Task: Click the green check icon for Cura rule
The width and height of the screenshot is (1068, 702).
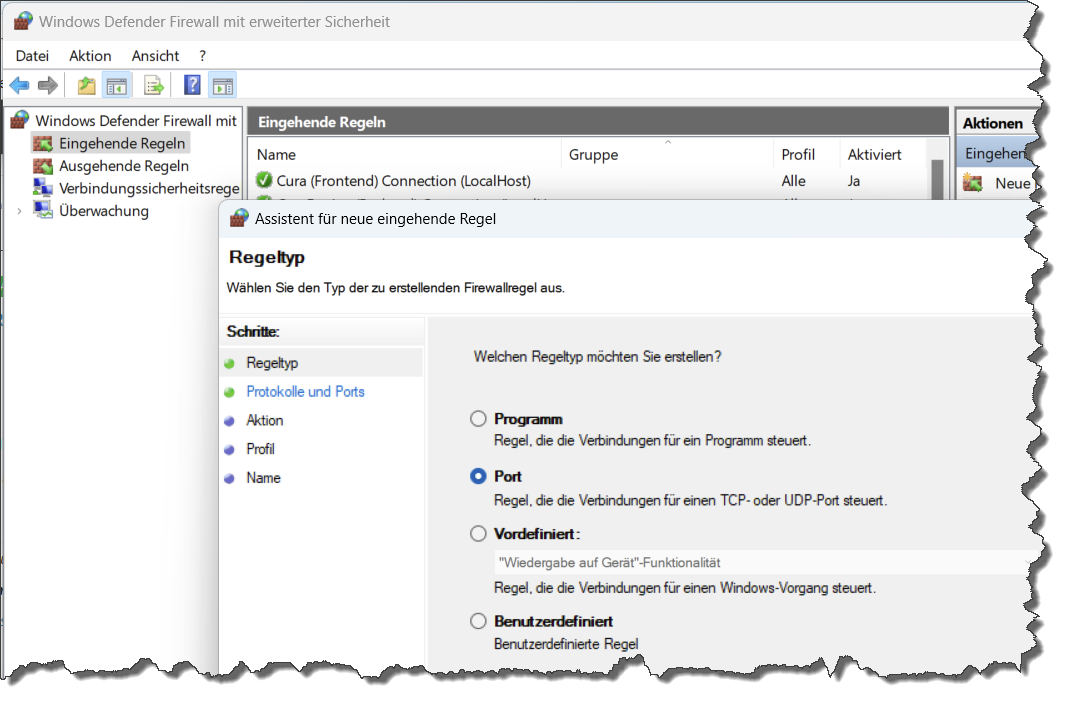Action: pos(264,180)
